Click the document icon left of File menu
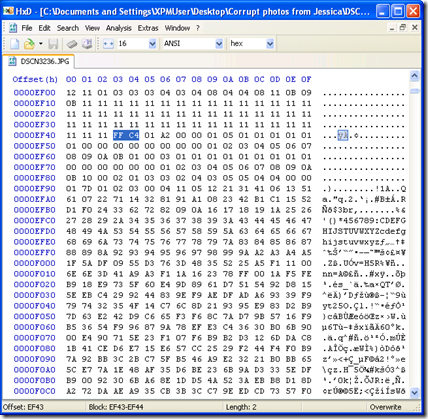Image resolution: width=428 pixels, height=419 pixels. click(13, 28)
